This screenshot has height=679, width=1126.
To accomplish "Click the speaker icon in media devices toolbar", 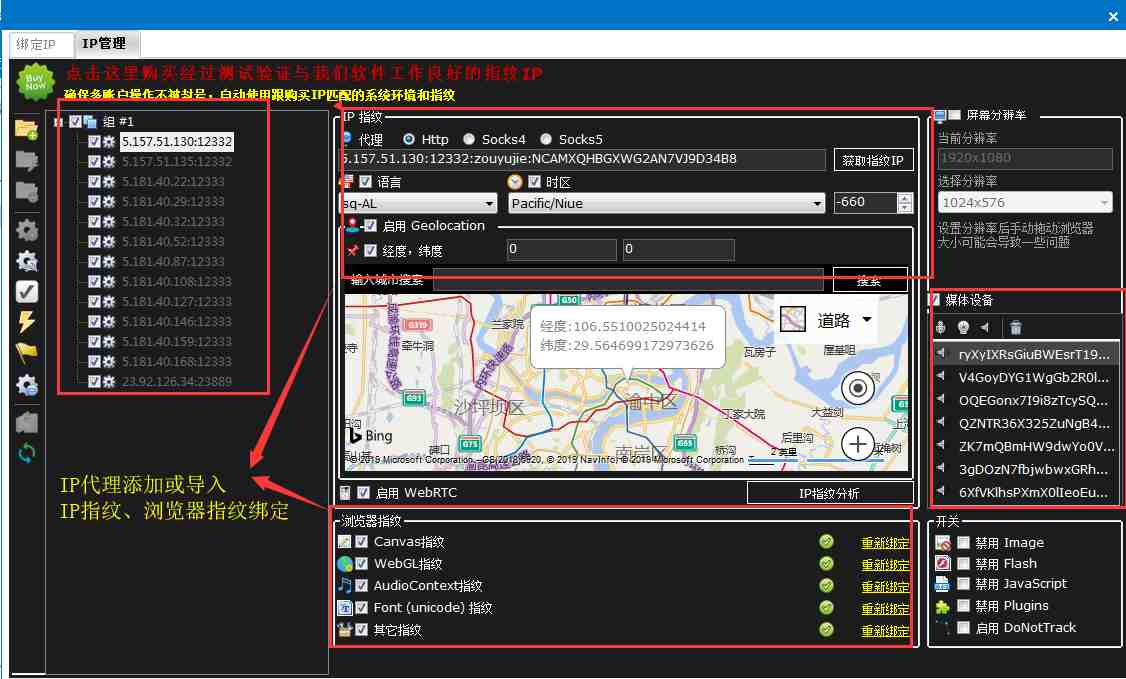I will point(985,328).
